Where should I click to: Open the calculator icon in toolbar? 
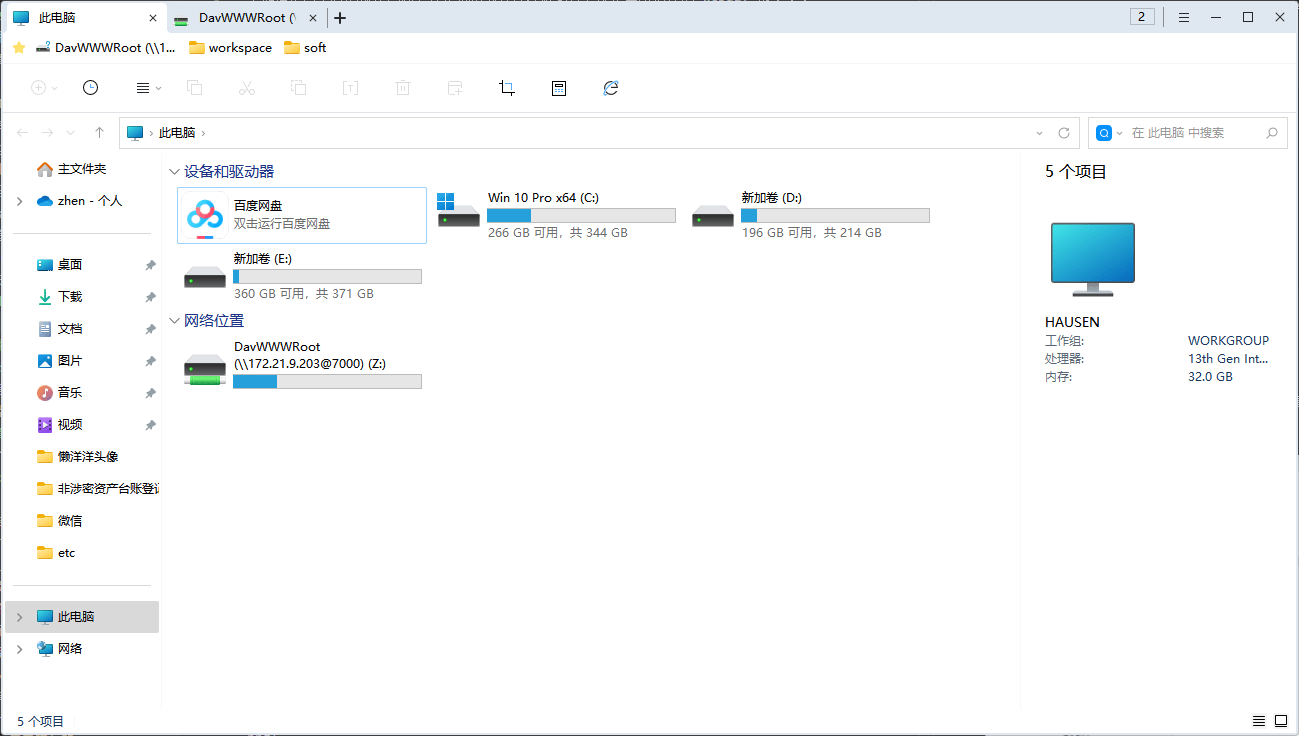pyautogui.click(x=559, y=88)
